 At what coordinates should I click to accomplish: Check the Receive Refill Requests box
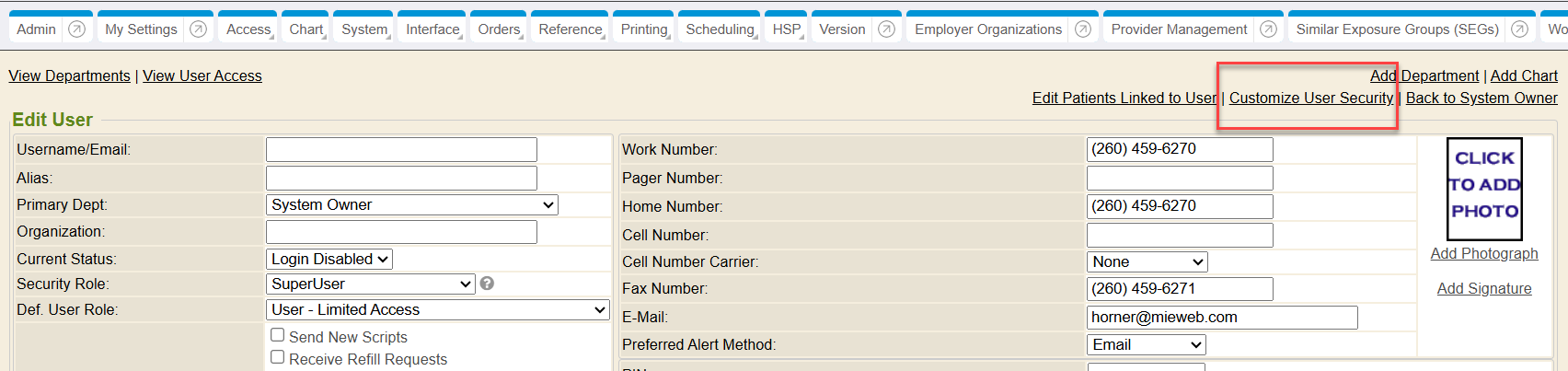(x=277, y=357)
